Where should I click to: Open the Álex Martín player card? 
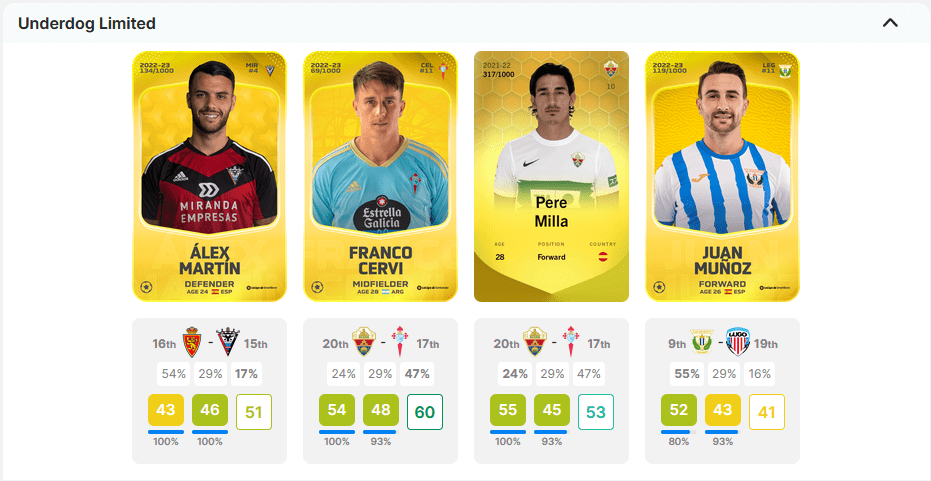209,176
